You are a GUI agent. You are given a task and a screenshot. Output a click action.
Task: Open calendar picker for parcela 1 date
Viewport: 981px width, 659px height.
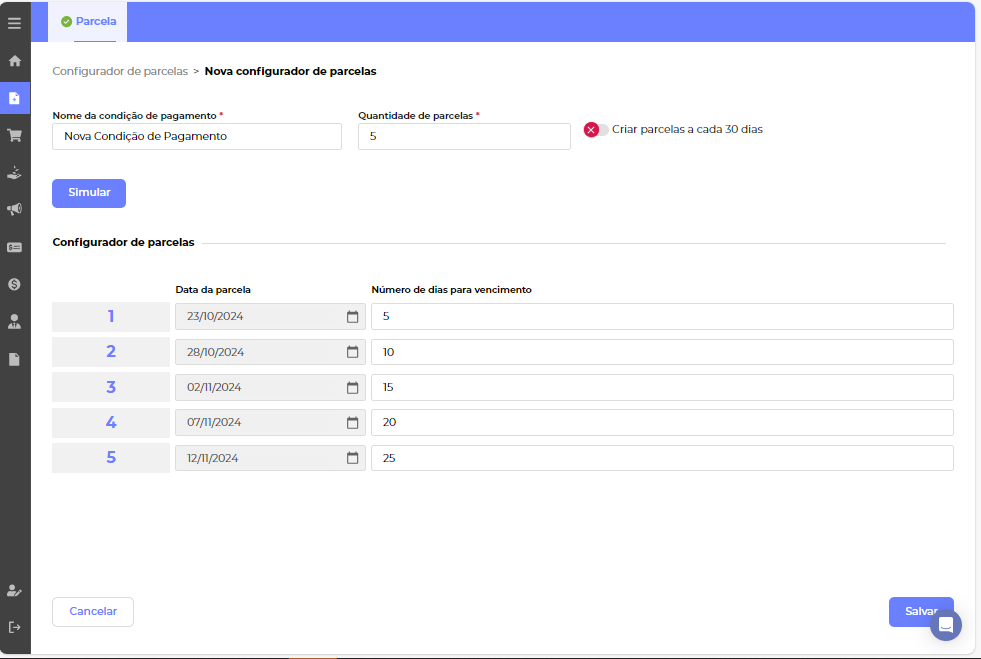coord(352,317)
